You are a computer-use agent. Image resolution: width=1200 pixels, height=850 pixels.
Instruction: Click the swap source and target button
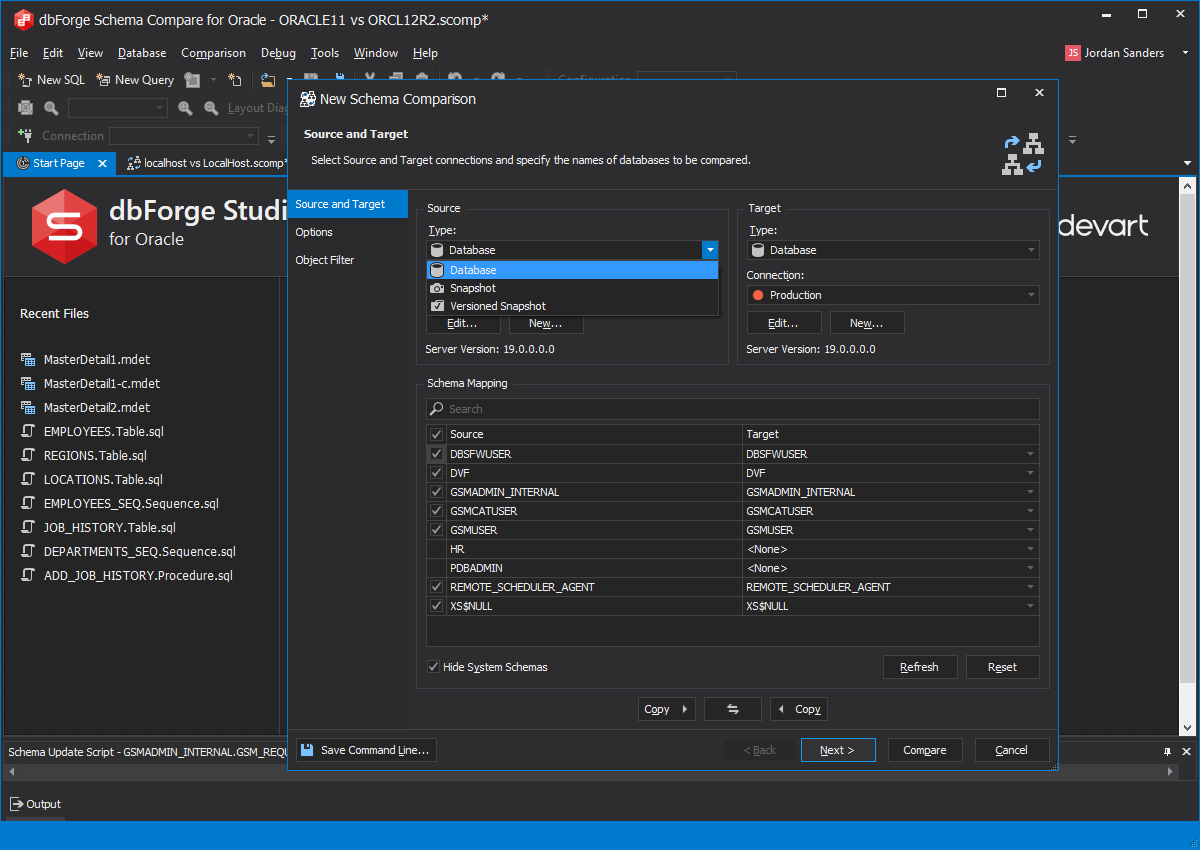click(732, 709)
